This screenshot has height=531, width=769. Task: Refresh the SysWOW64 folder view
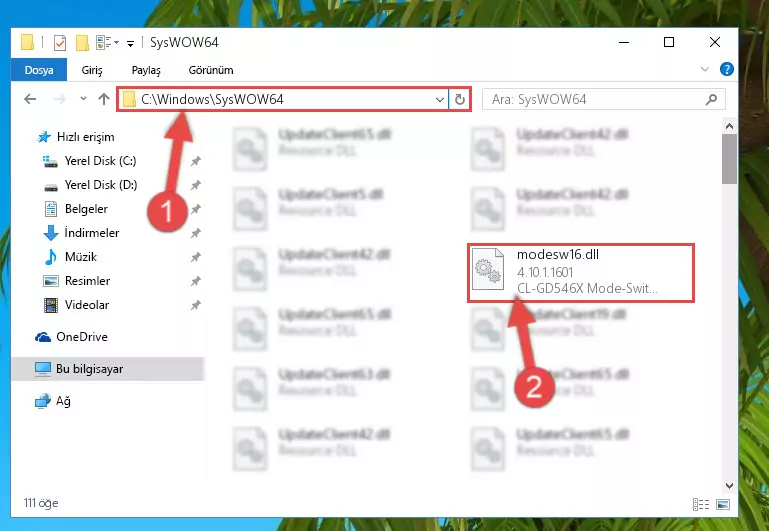click(460, 100)
